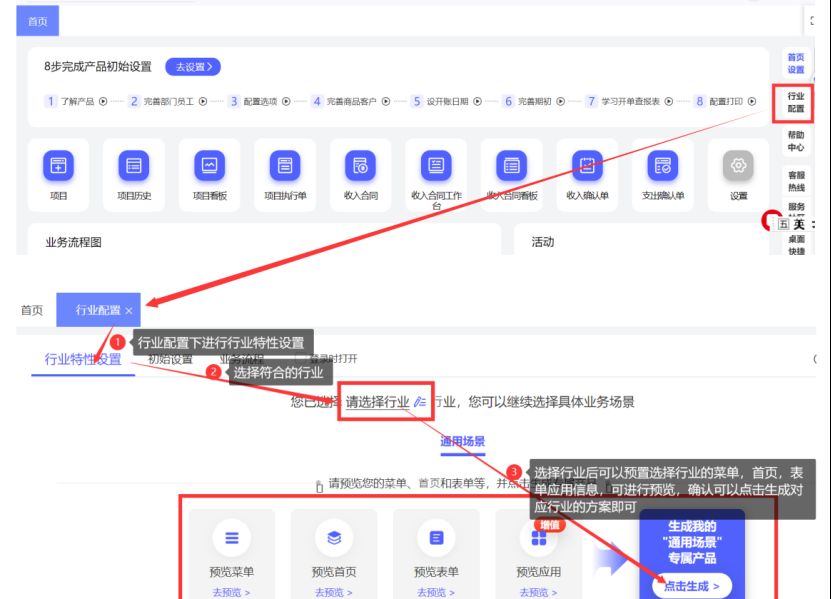
Task: Select the 通用场景 tab
Action: tap(462, 441)
